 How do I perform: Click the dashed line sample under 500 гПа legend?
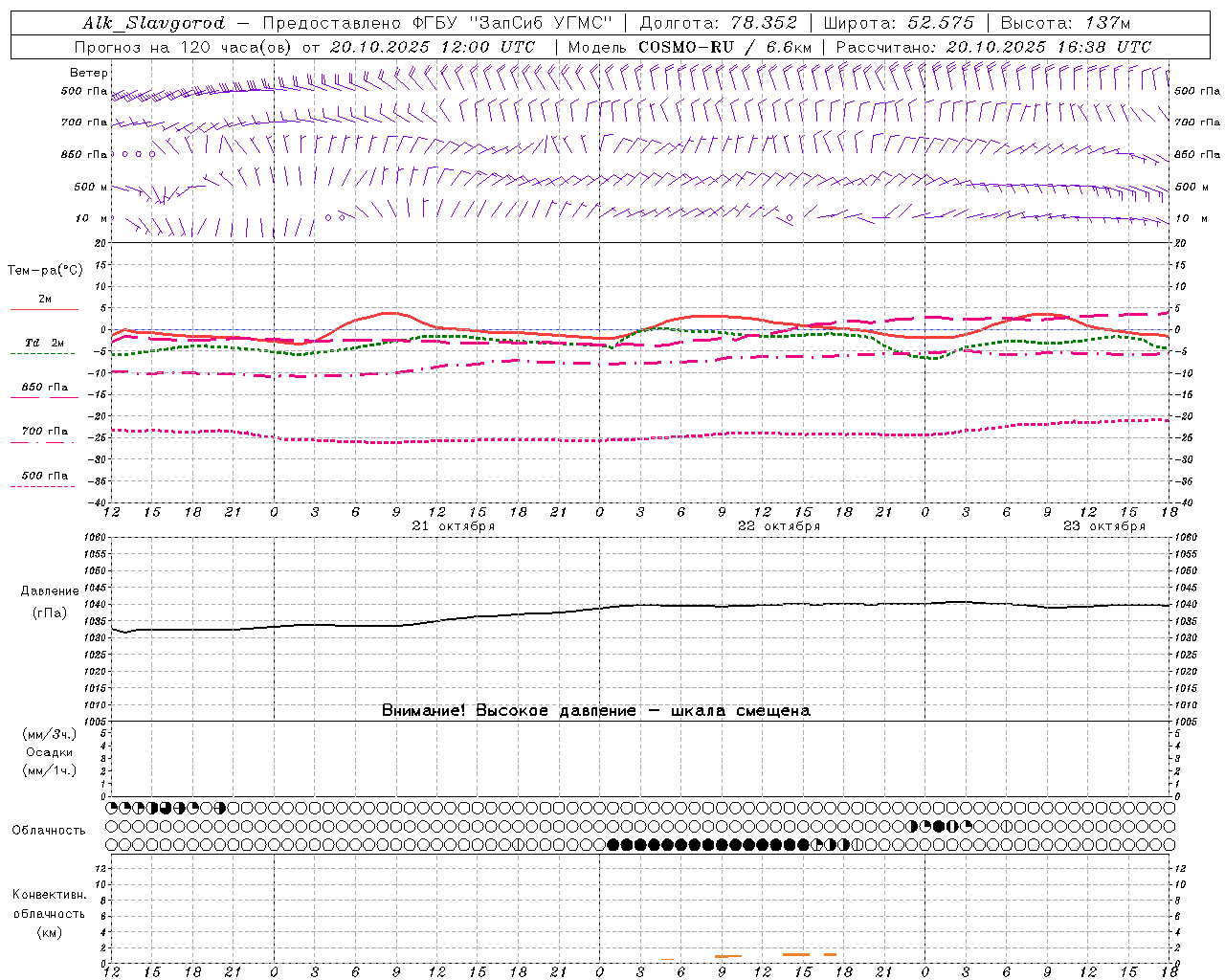click(42, 487)
